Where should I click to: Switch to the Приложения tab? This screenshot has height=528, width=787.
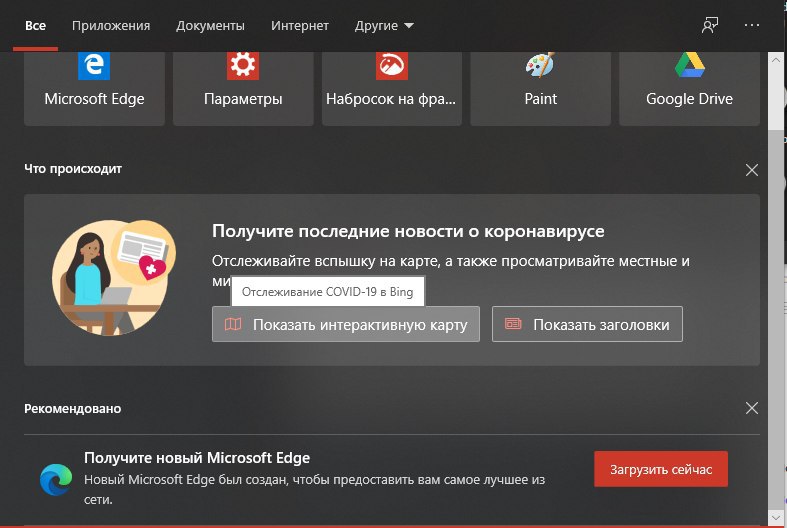[111, 26]
